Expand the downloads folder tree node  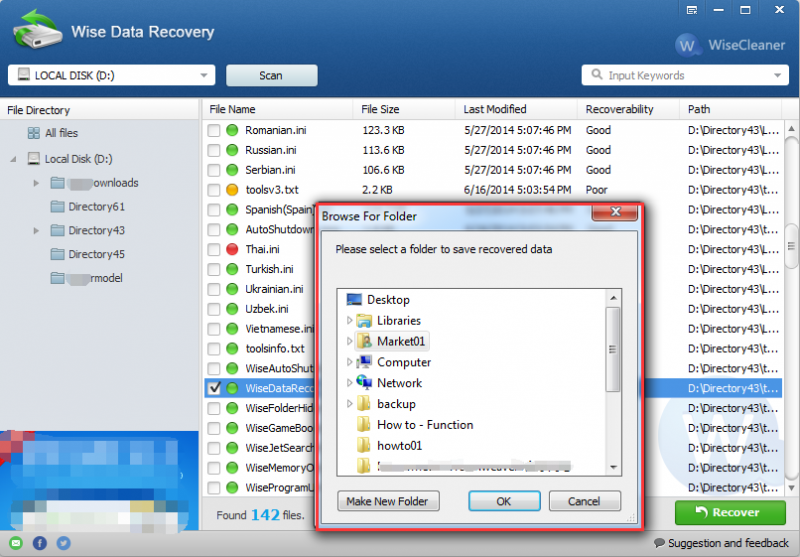click(36, 183)
